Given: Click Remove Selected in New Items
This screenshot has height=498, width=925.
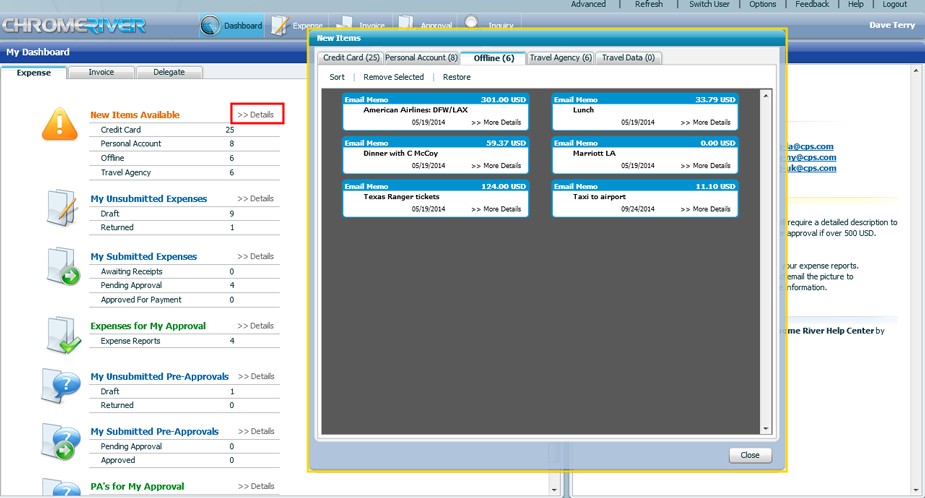Looking at the screenshot, I should point(393,77).
